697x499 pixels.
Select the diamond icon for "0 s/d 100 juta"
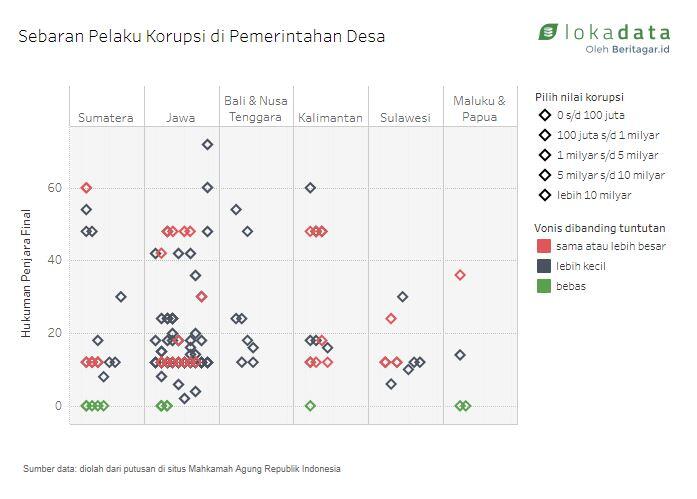point(544,116)
